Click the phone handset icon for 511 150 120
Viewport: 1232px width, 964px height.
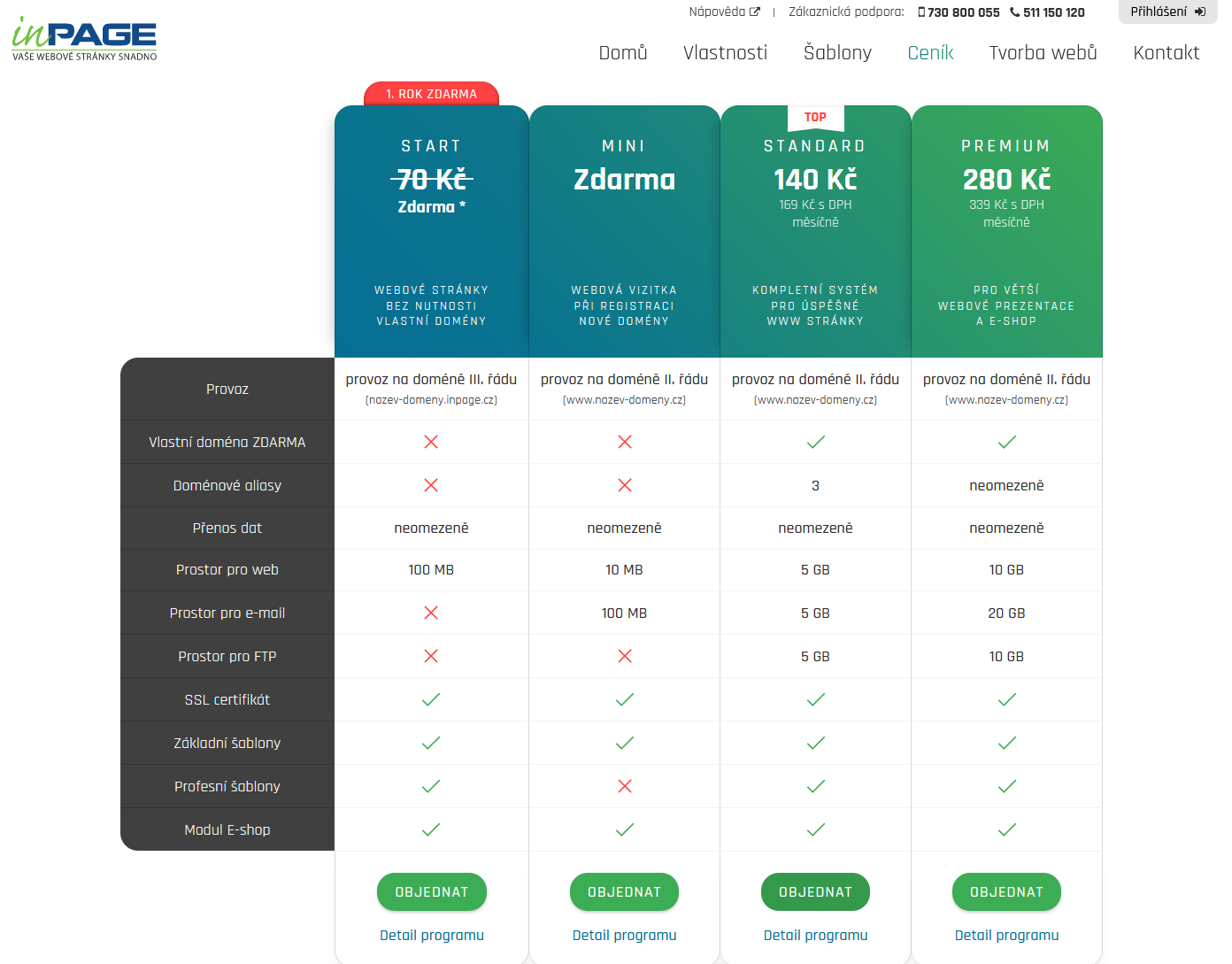1014,12
